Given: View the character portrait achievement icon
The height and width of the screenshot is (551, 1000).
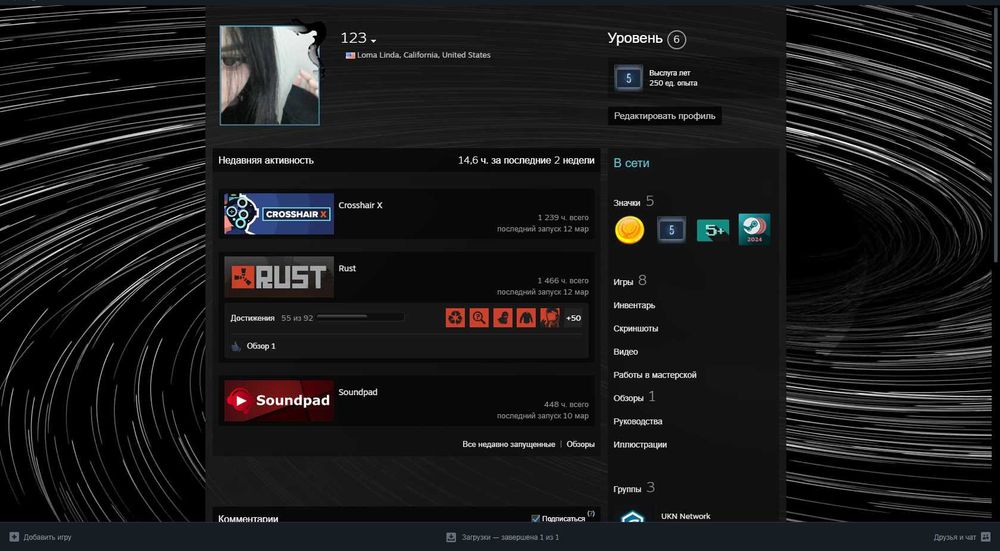Looking at the screenshot, I should [550, 318].
